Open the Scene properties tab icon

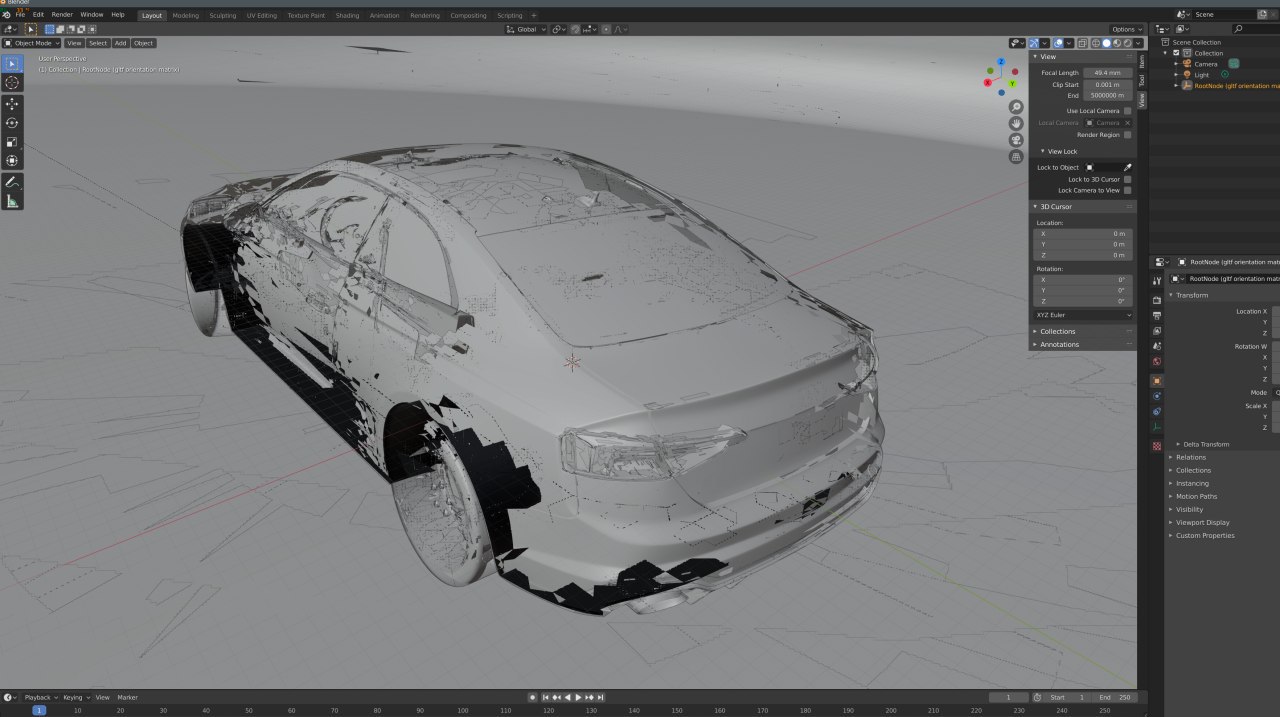(1157, 346)
